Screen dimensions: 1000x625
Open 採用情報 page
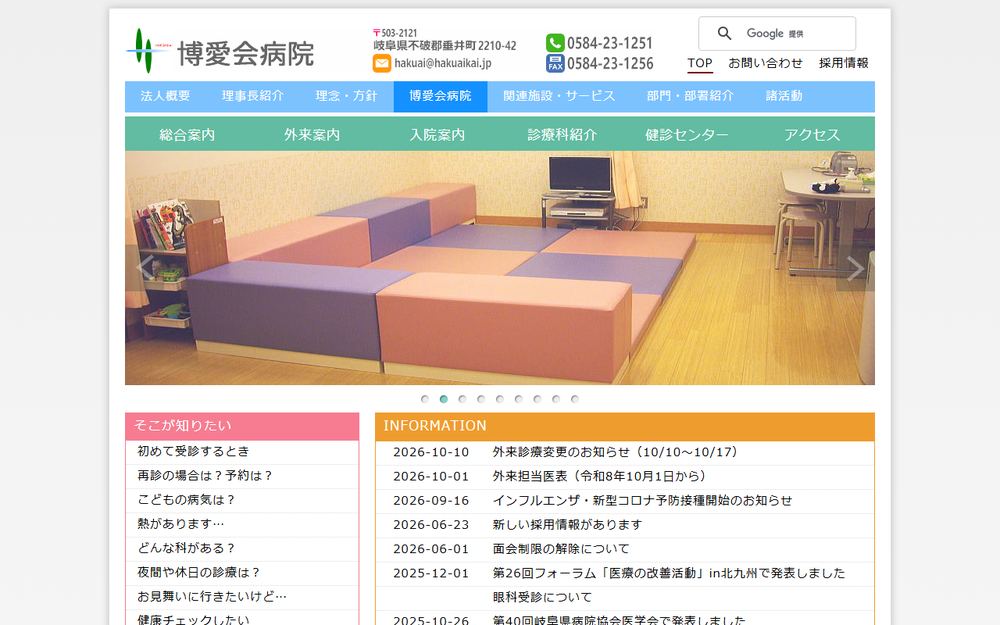point(844,63)
